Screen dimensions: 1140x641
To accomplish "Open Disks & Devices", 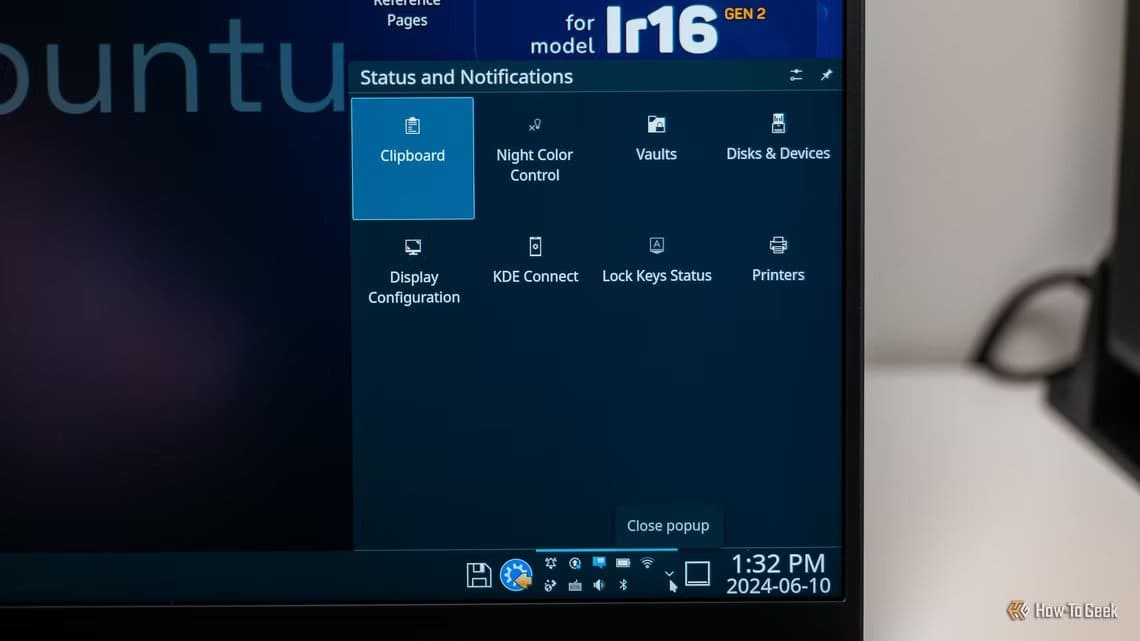I will pos(778,138).
